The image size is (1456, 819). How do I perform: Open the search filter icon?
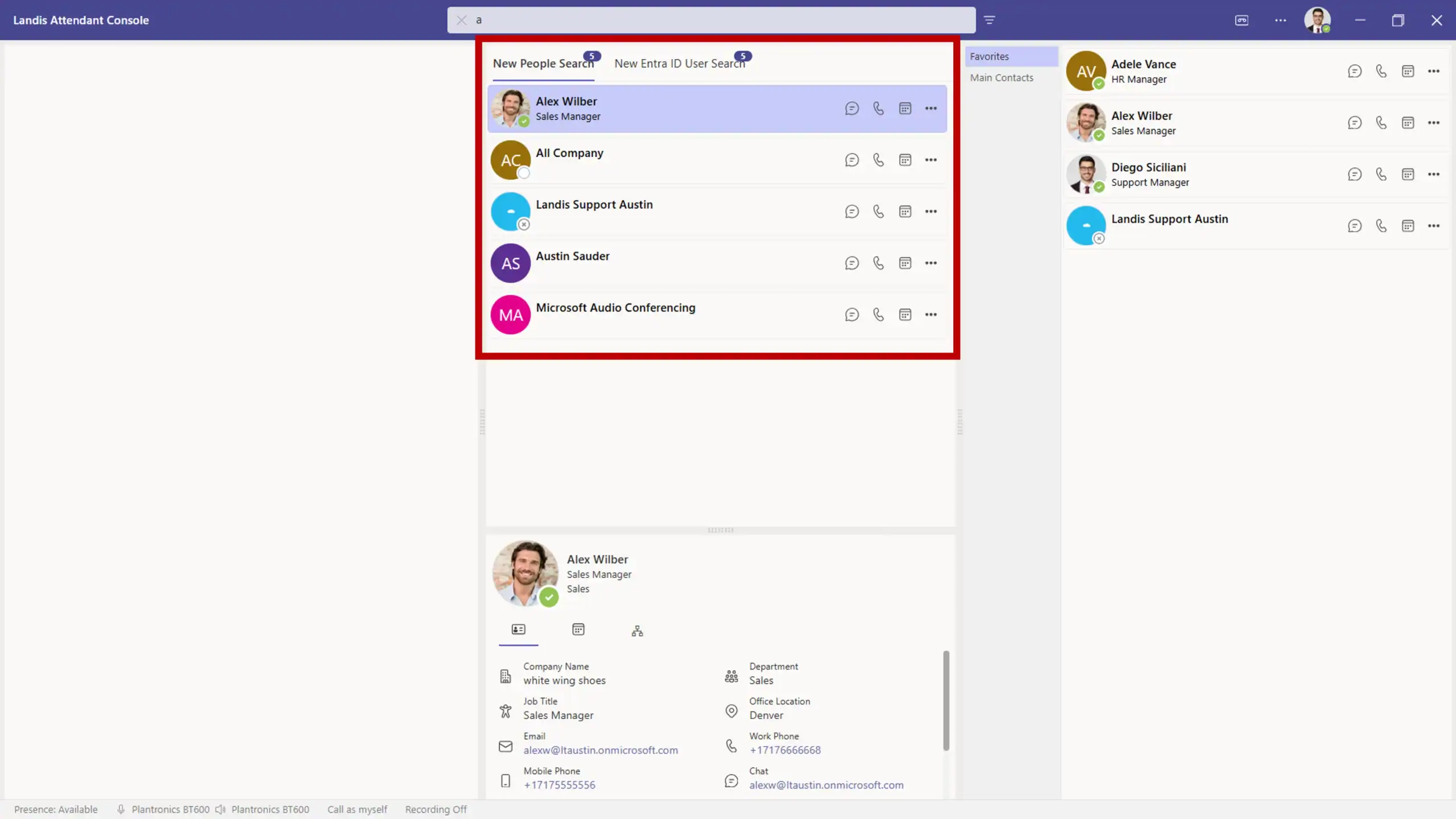(x=989, y=20)
